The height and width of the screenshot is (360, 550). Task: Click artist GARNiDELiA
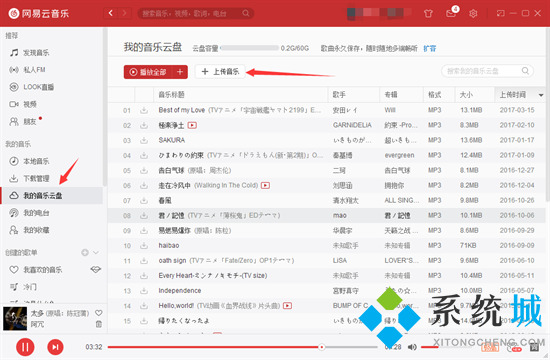[x=352, y=125]
